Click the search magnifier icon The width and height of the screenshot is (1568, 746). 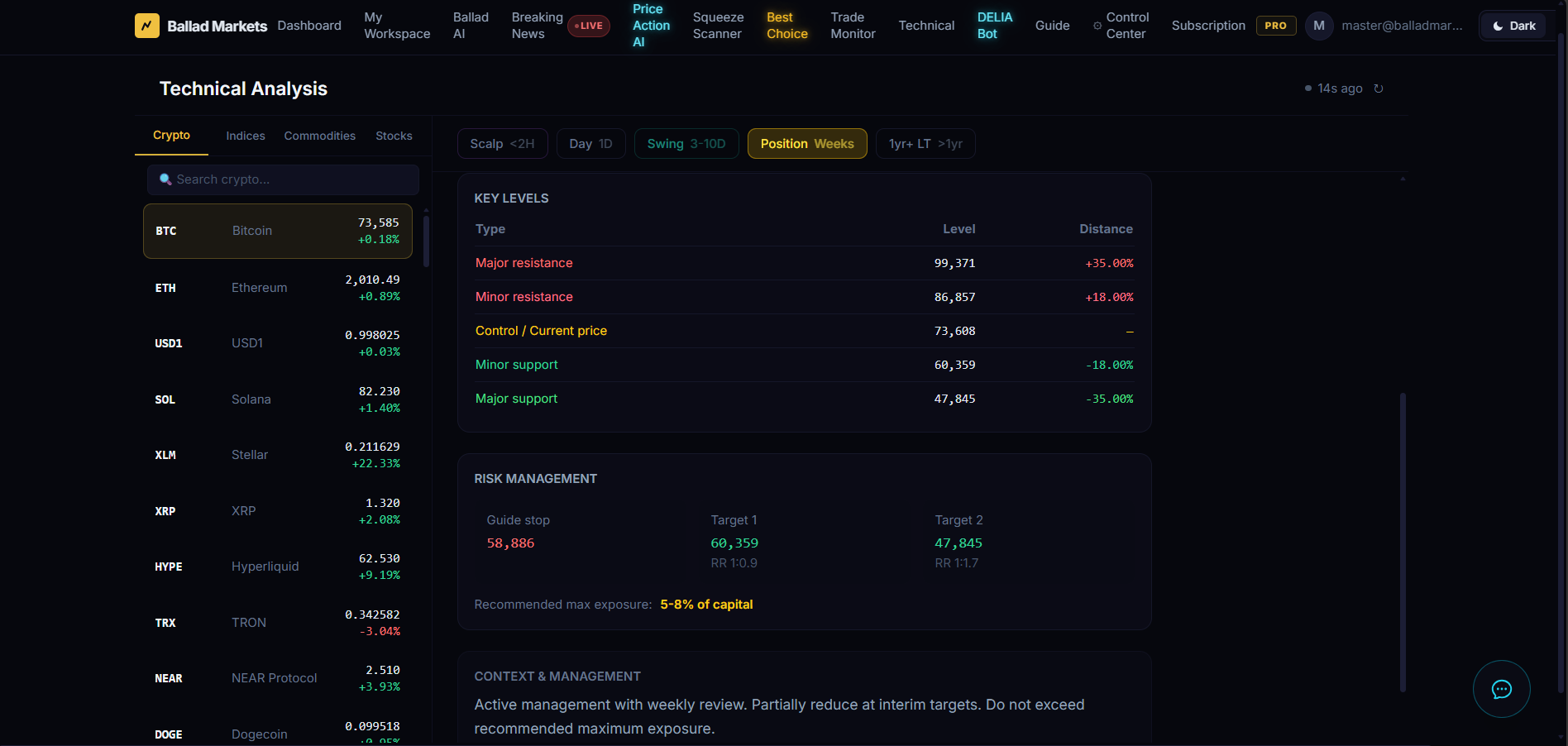165,179
